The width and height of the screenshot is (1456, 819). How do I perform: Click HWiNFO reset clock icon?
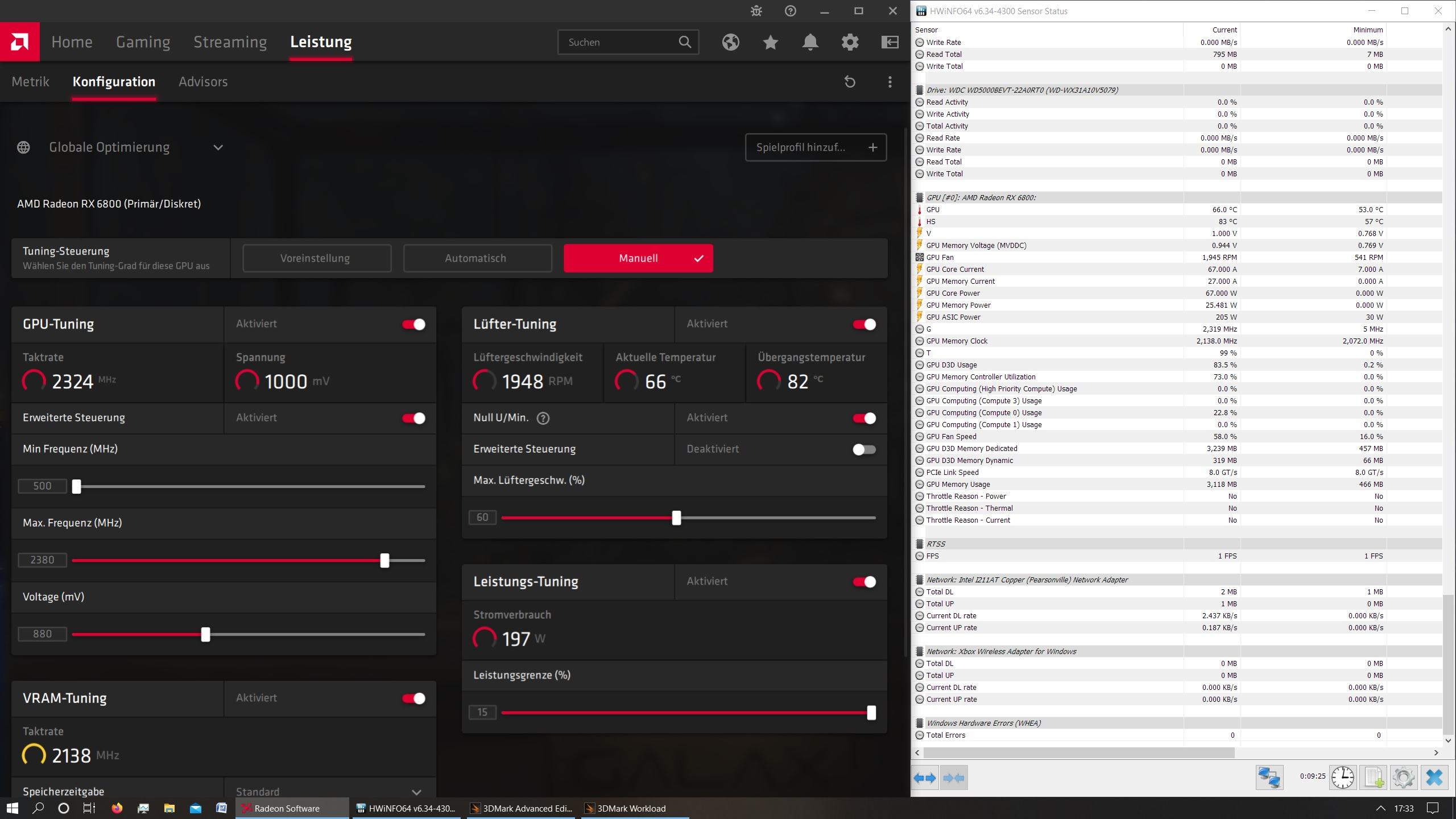pos(1342,777)
